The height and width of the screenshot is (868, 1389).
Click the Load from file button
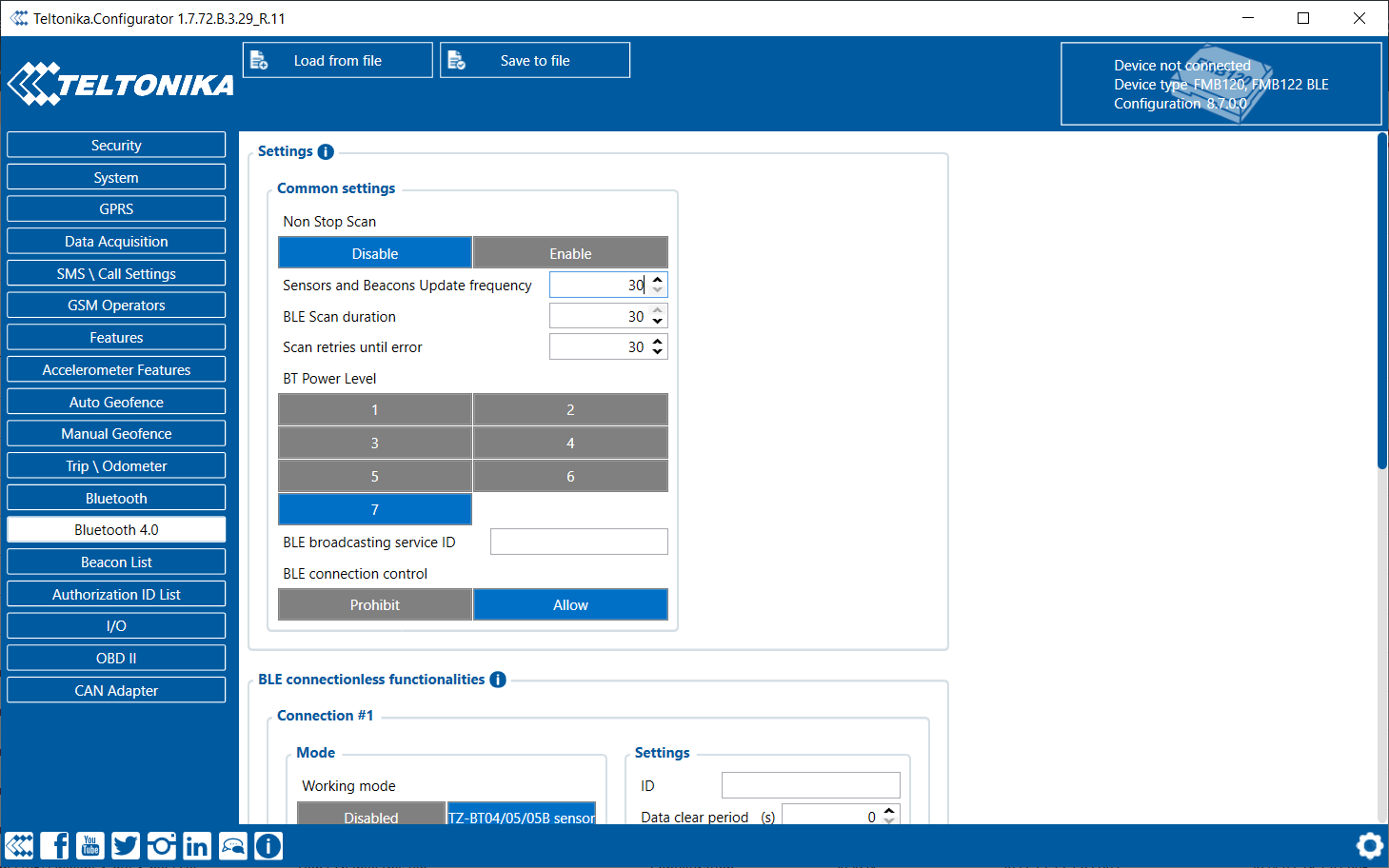[338, 60]
